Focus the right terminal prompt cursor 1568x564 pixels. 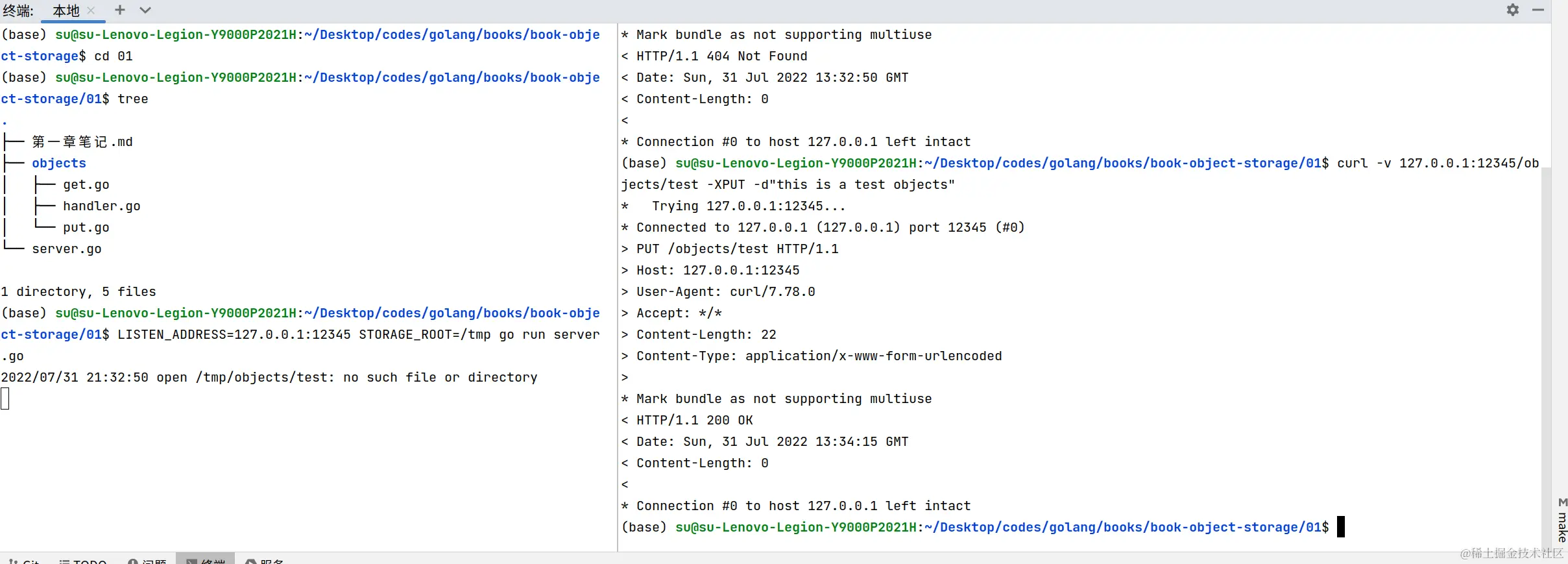click(1341, 527)
